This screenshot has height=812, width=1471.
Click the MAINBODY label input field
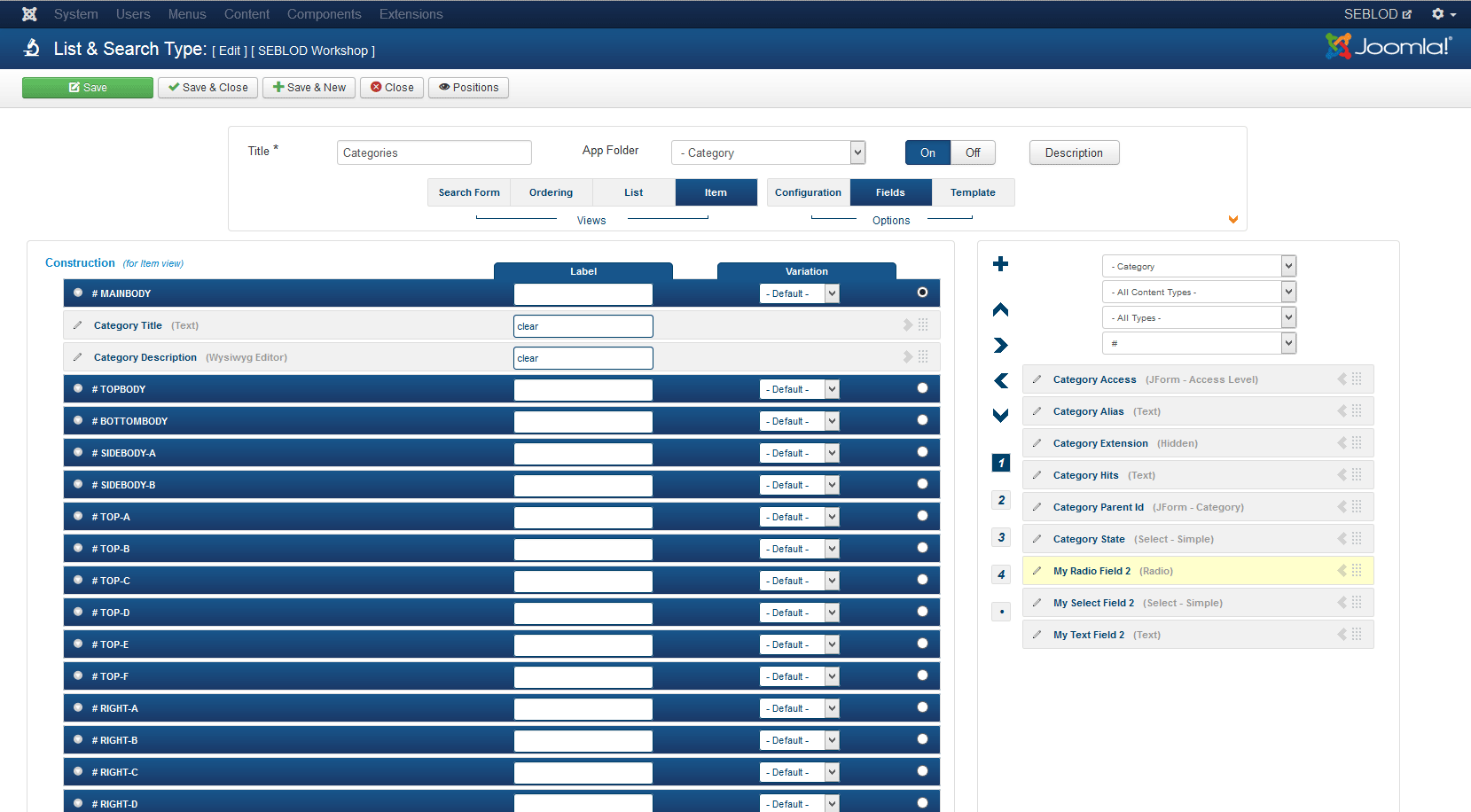click(583, 294)
